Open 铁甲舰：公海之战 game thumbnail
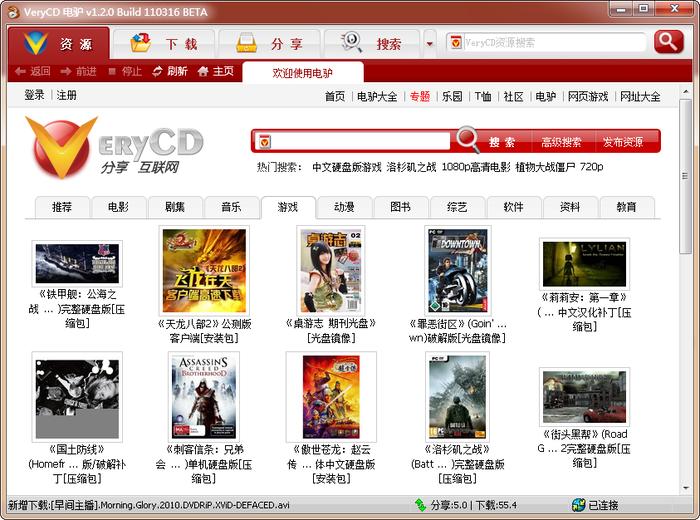This screenshot has height=520, width=700. click(77, 263)
